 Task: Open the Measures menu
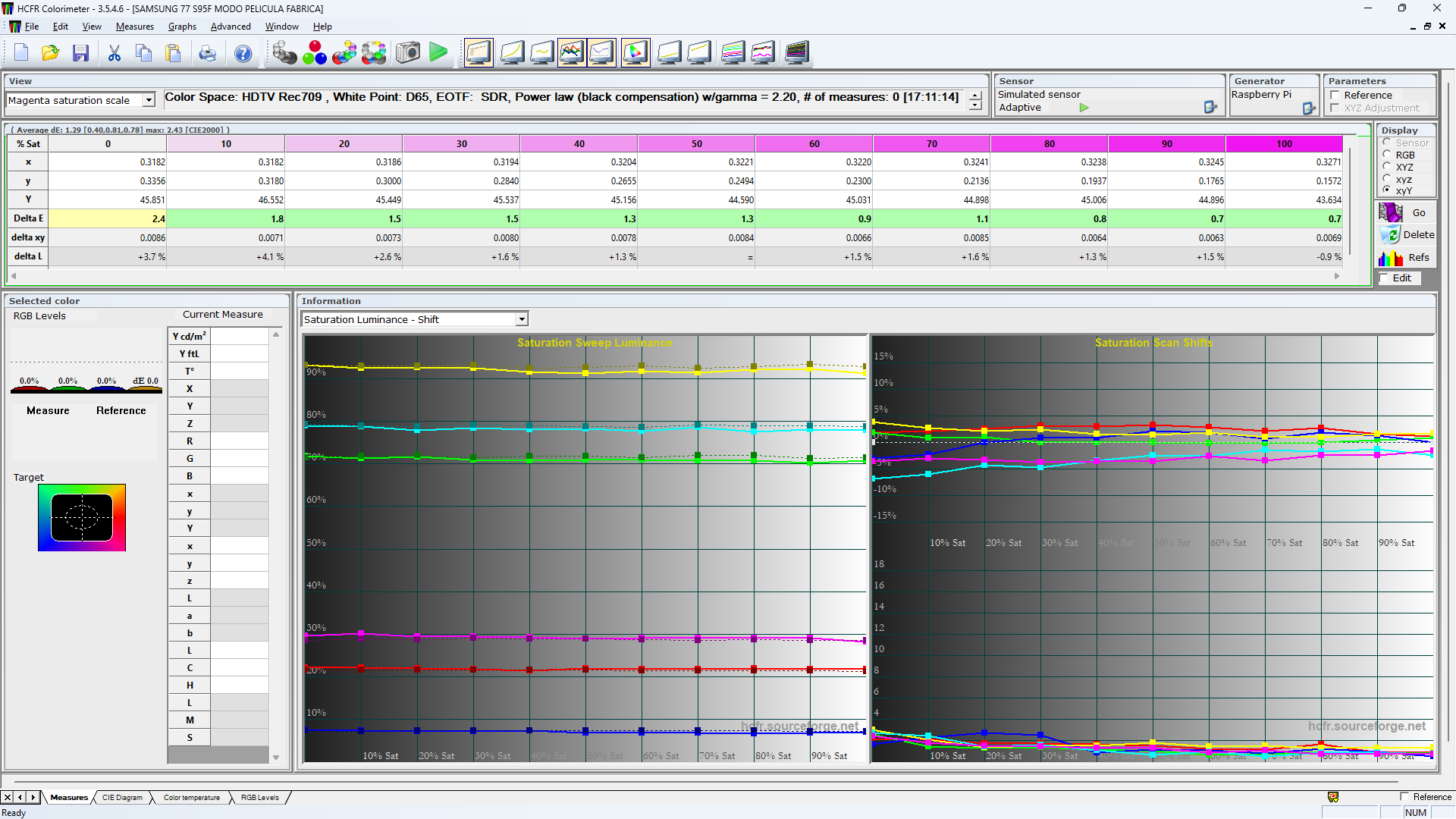point(135,27)
